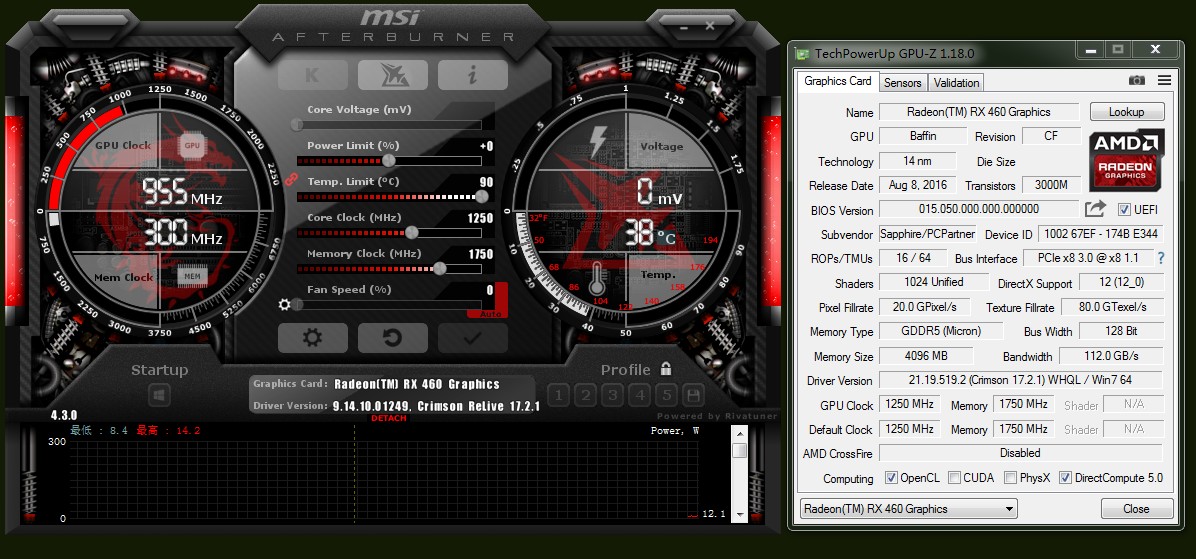1196x559 pixels.
Task: Switch to the Sensors tab in GPU-Z
Action: 903,82
